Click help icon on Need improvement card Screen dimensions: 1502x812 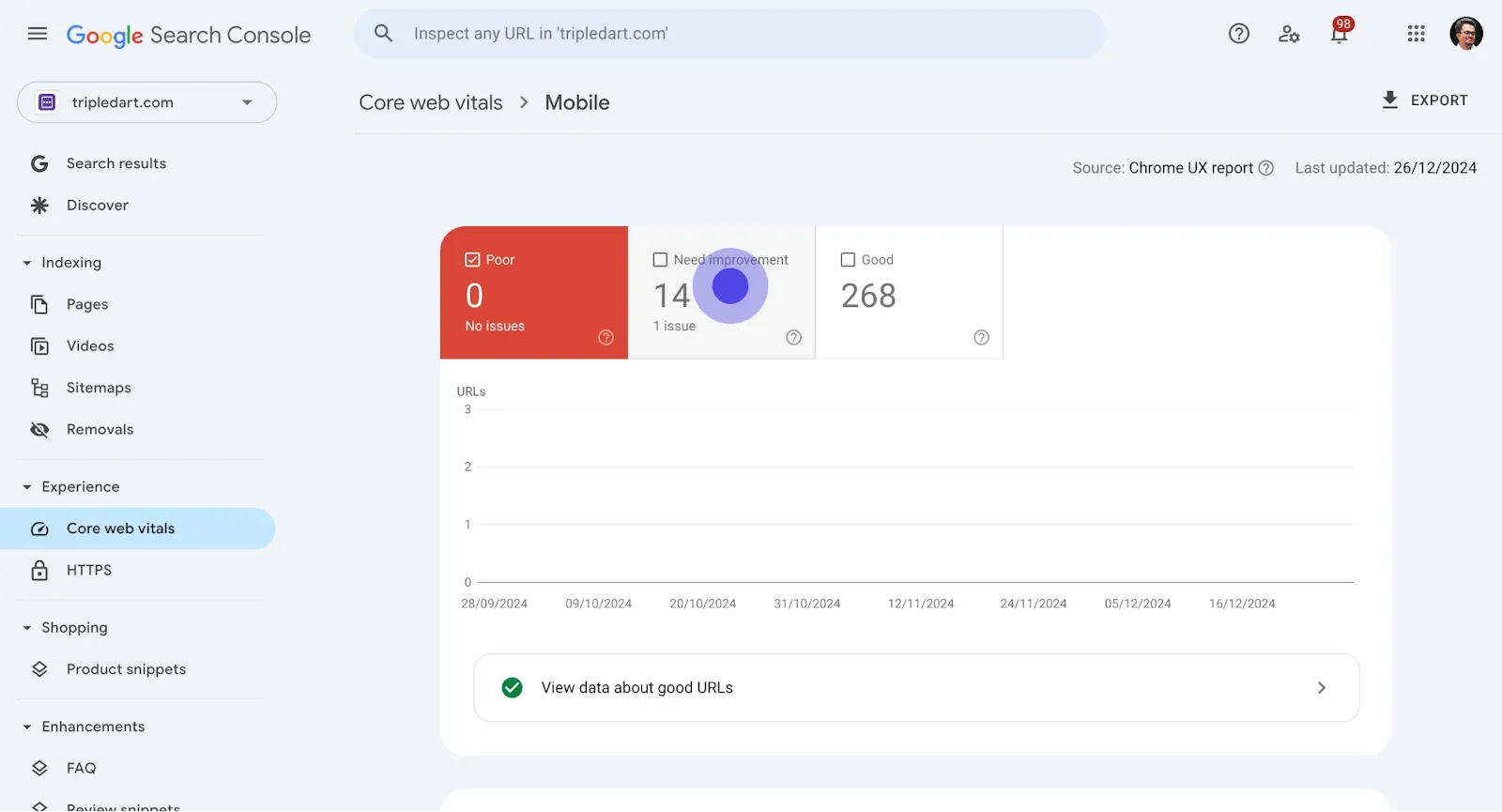click(794, 337)
